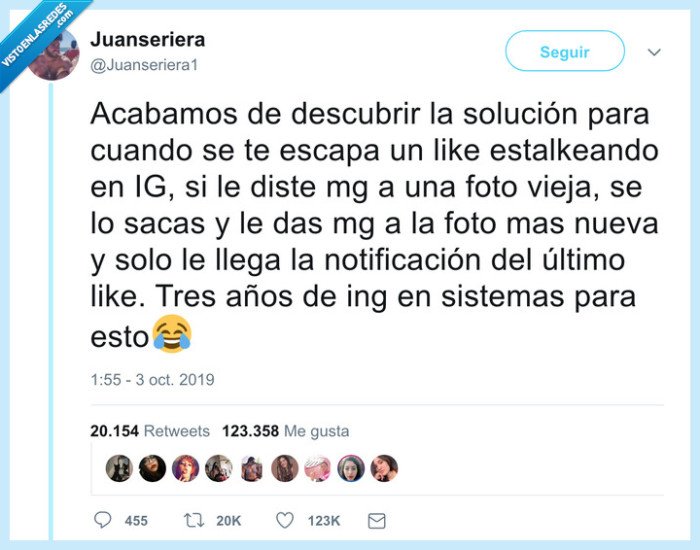The image size is (700, 550).
Task: Open the third liker avatar with pink hair
Action: point(185,468)
